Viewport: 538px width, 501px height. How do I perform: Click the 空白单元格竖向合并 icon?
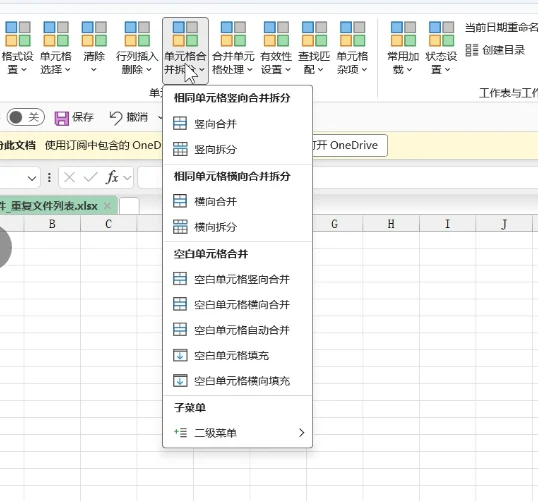[180, 279]
